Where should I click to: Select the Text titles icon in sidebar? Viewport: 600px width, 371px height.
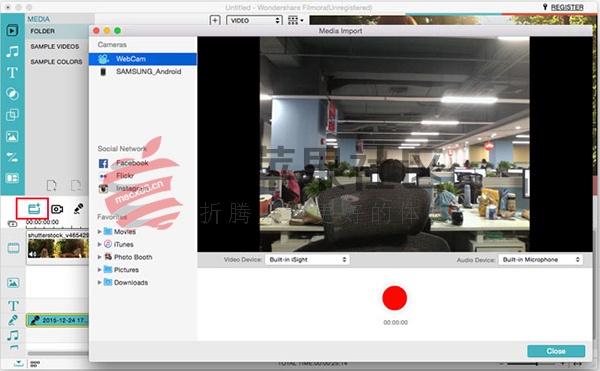tap(12, 72)
